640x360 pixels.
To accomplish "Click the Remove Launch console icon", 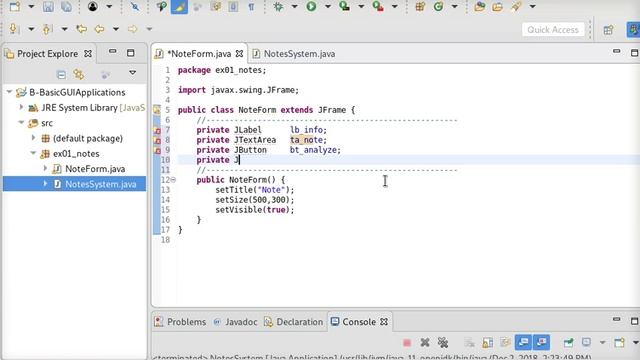I will [x=425, y=342].
